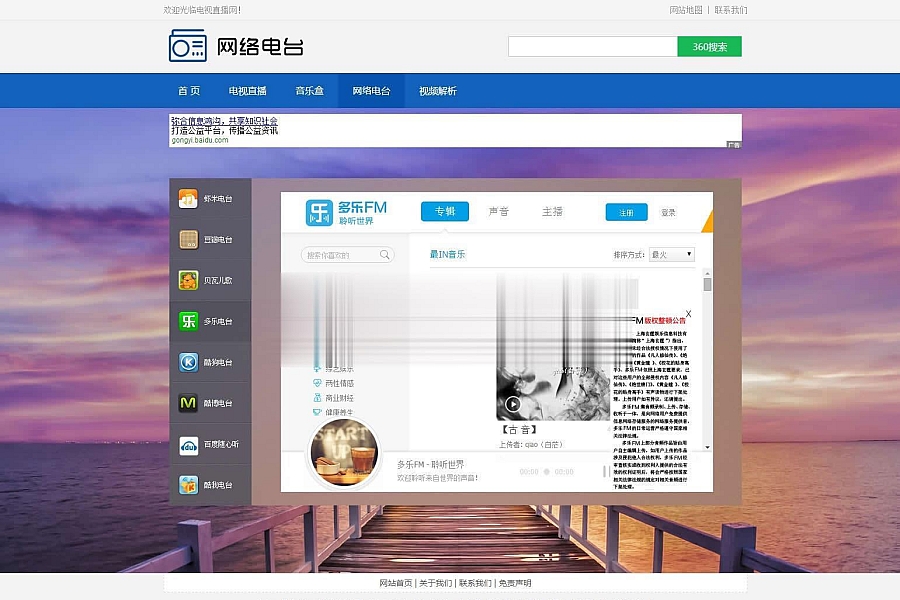This screenshot has height=600, width=900.
Task: Click the playback progress dot in player
Action: [x=546, y=471]
